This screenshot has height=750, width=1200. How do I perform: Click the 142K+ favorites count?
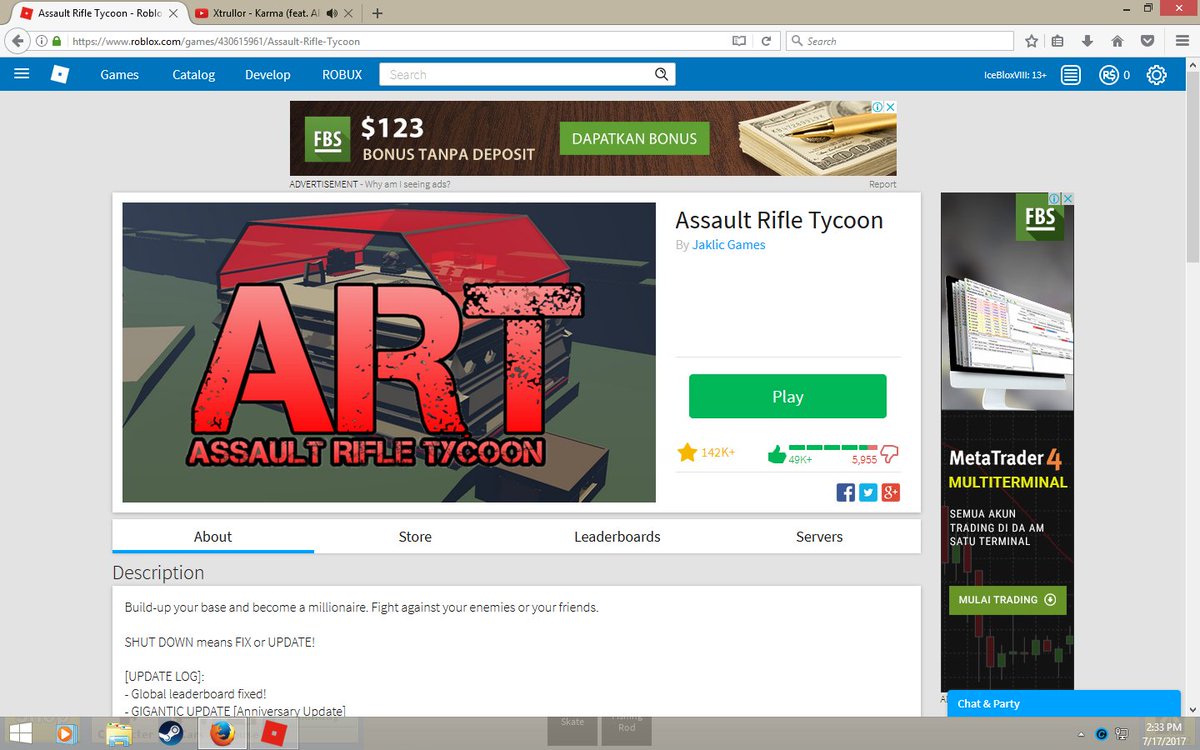tap(718, 453)
